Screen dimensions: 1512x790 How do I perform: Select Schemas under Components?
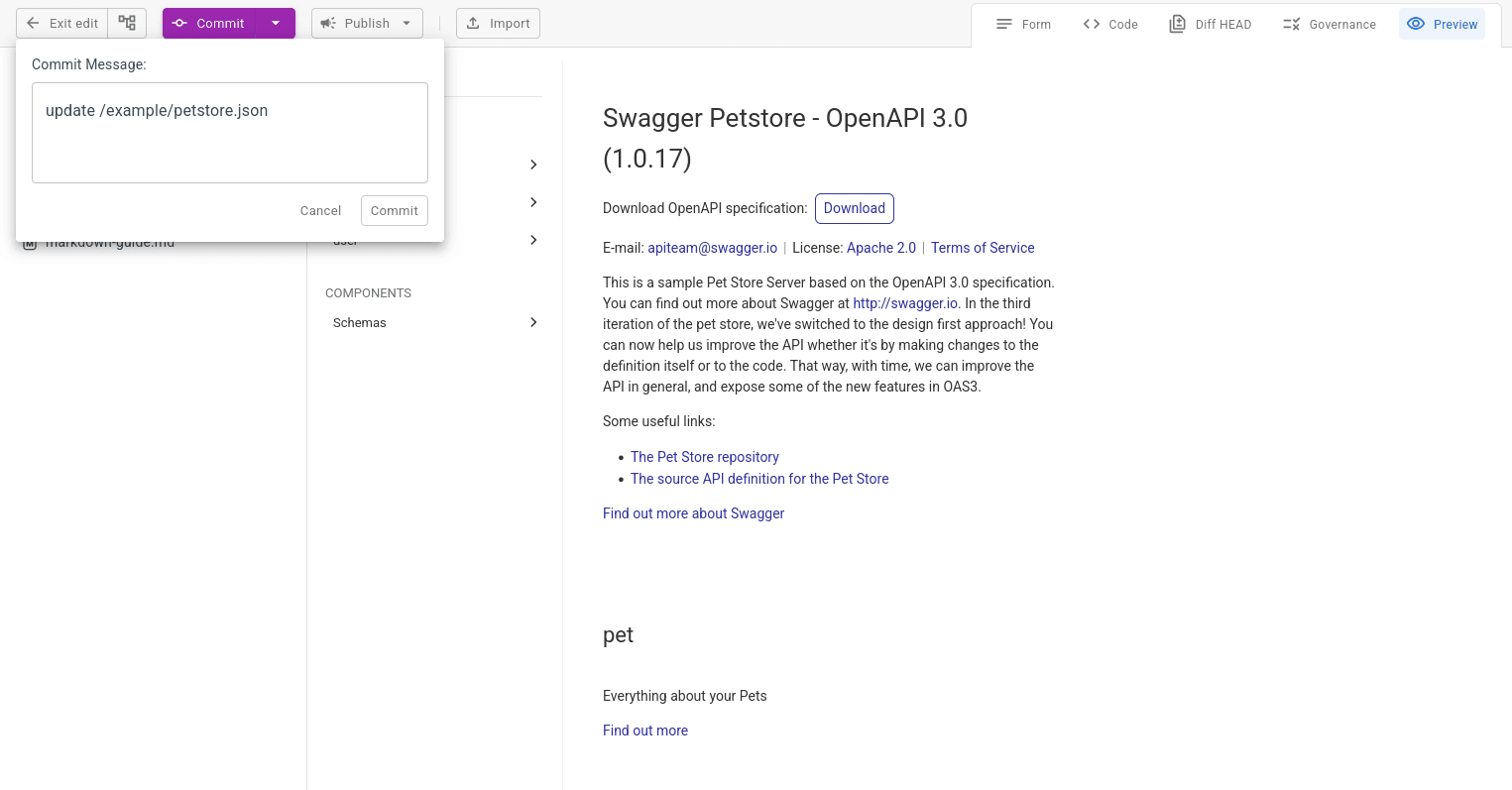[360, 322]
